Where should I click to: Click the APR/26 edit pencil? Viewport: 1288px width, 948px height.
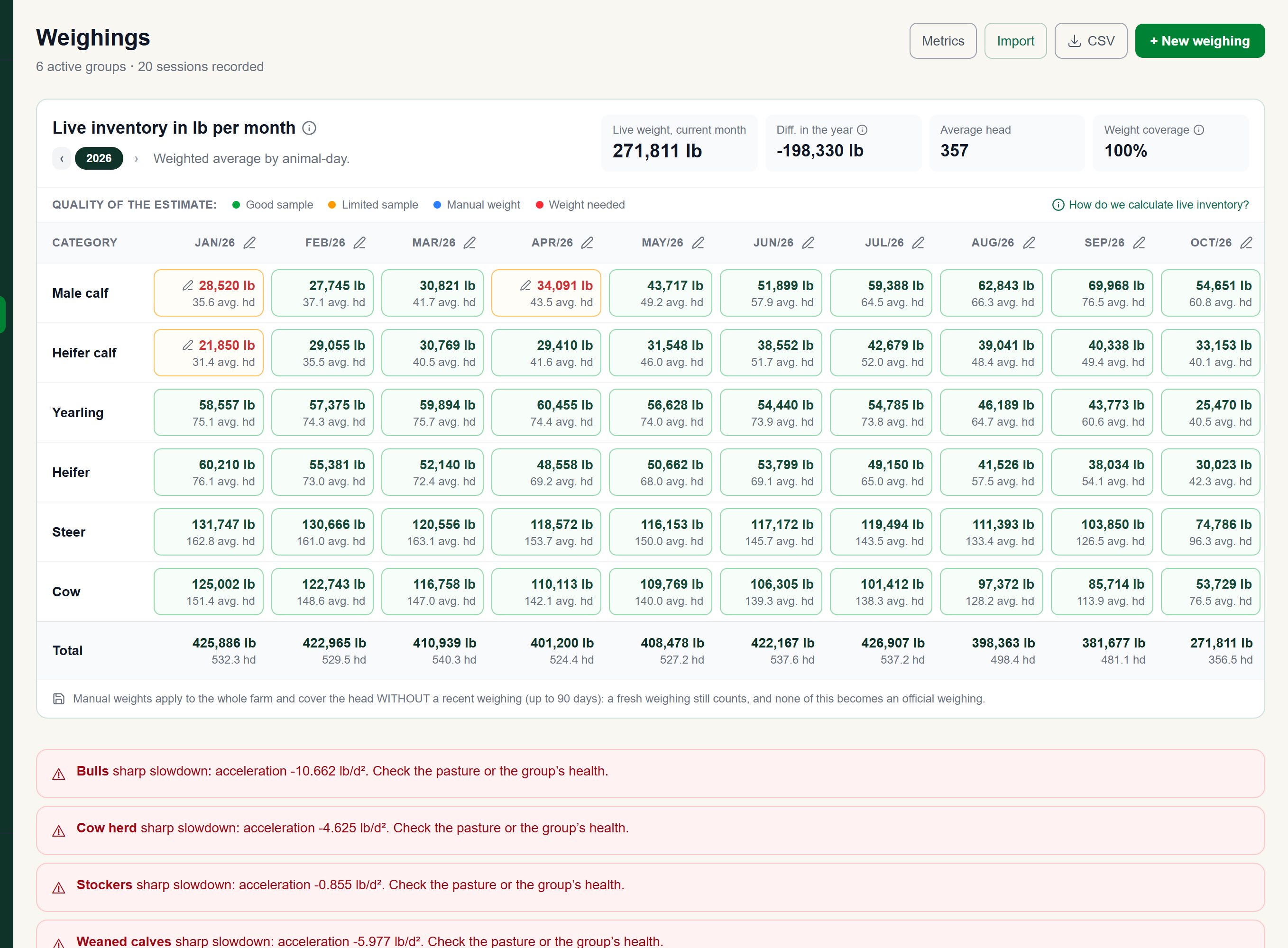(x=587, y=243)
